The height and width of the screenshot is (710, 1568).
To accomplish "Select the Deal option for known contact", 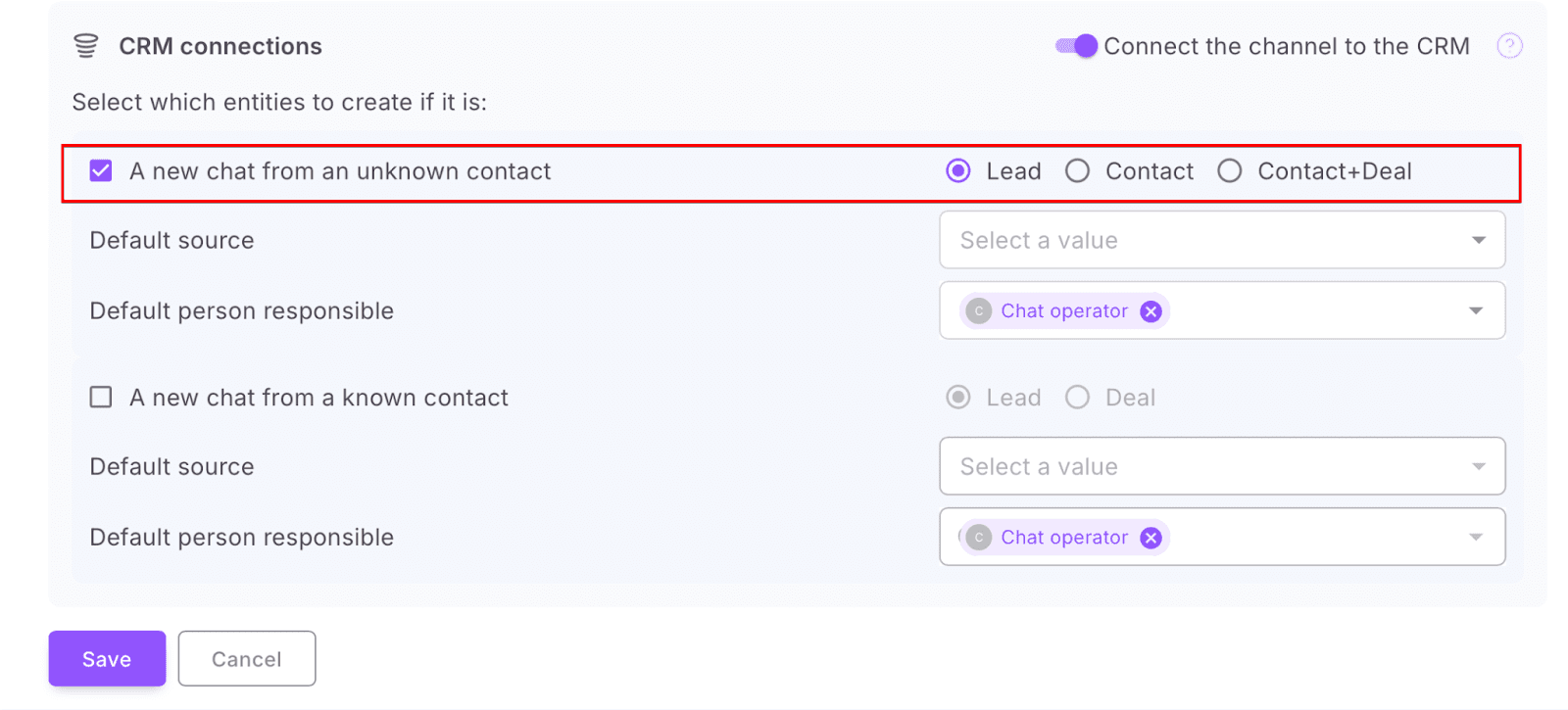I will (x=1078, y=398).
